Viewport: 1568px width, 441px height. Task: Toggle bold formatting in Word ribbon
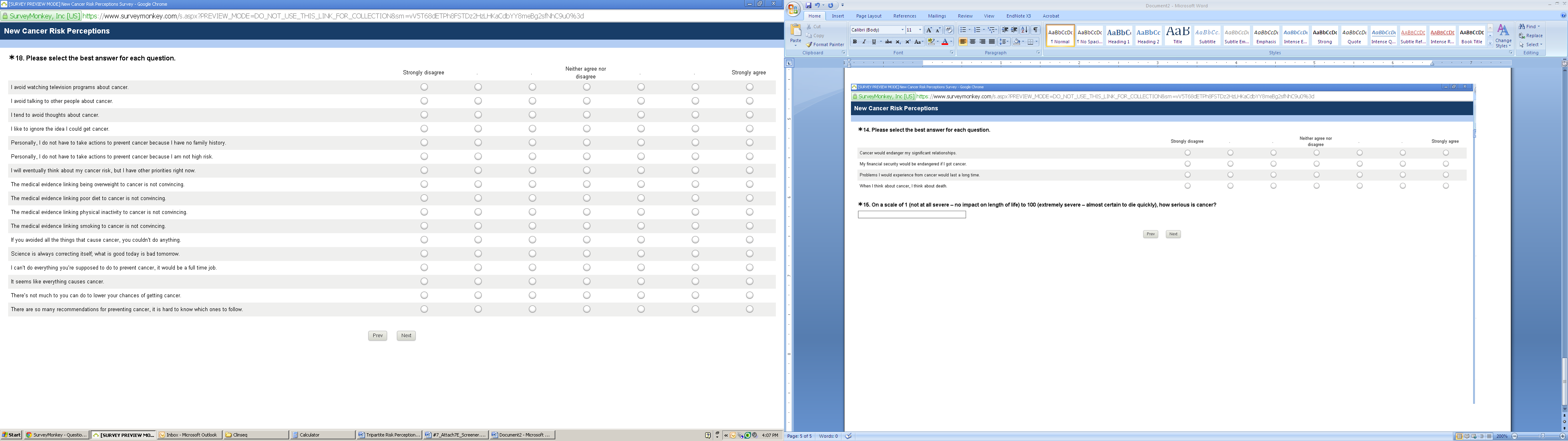(855, 42)
